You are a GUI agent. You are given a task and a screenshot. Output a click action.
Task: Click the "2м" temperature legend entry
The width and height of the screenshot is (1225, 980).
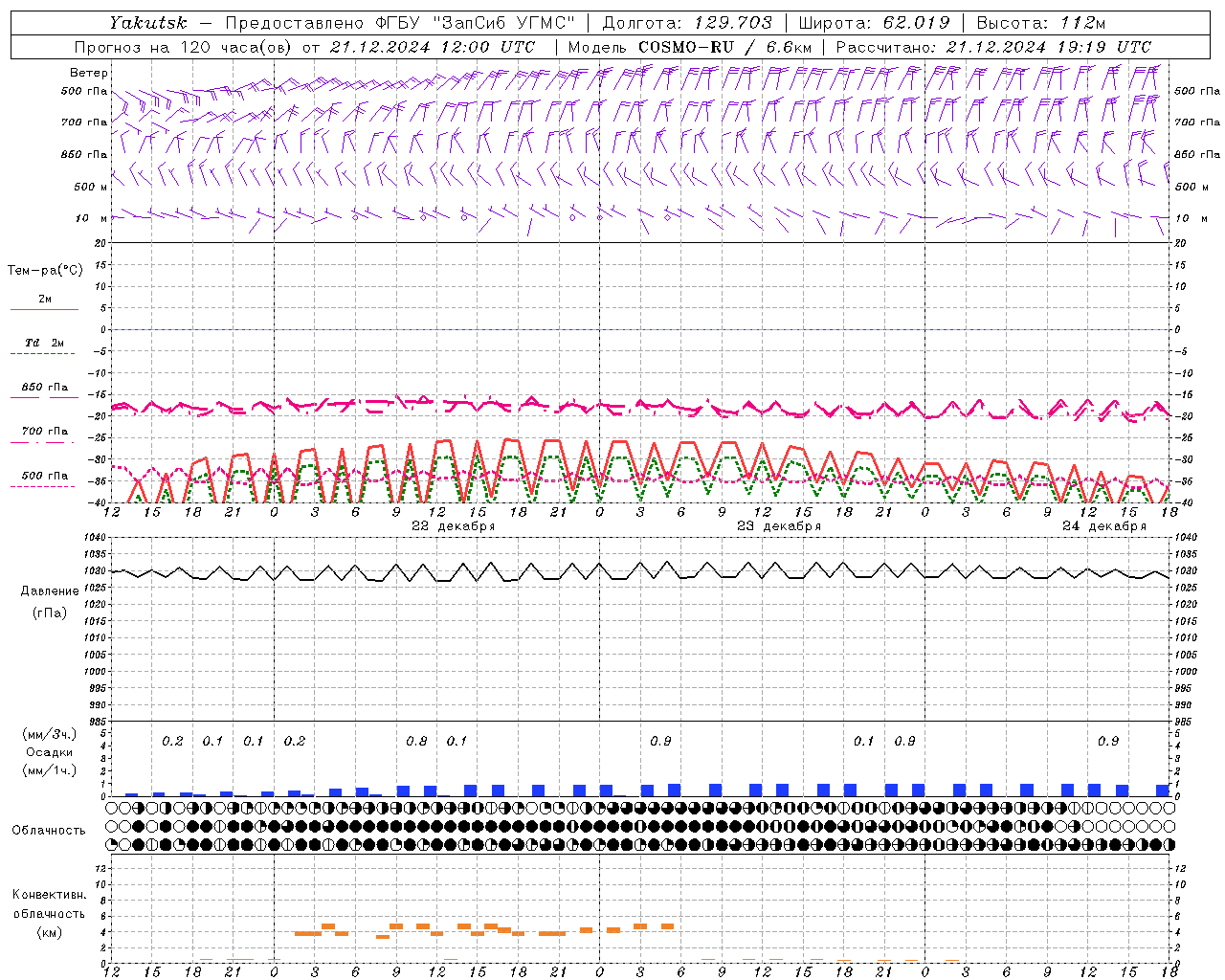[45, 300]
